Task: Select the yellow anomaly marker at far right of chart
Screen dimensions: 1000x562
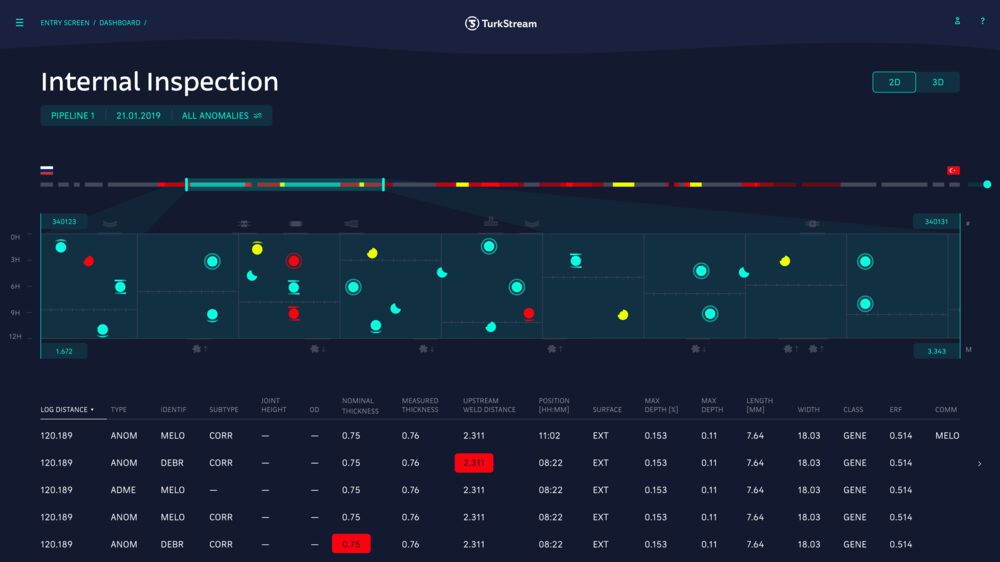Action: point(785,261)
